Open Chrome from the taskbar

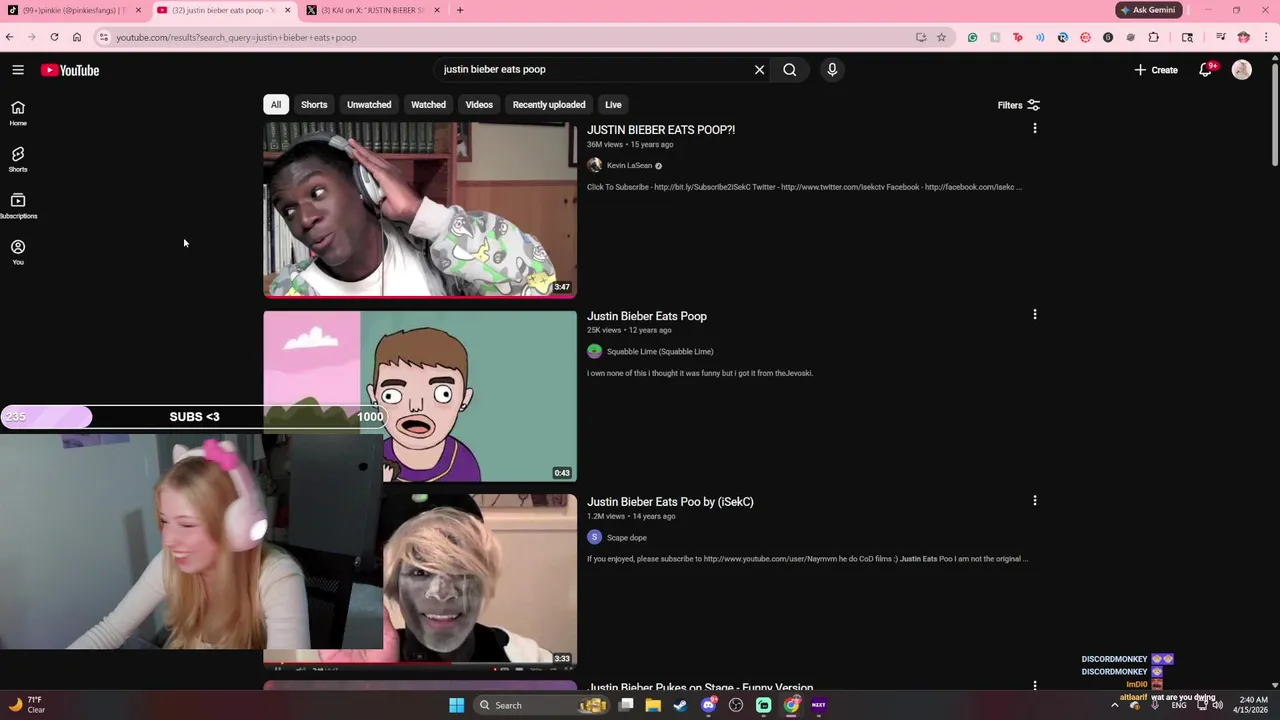791,705
